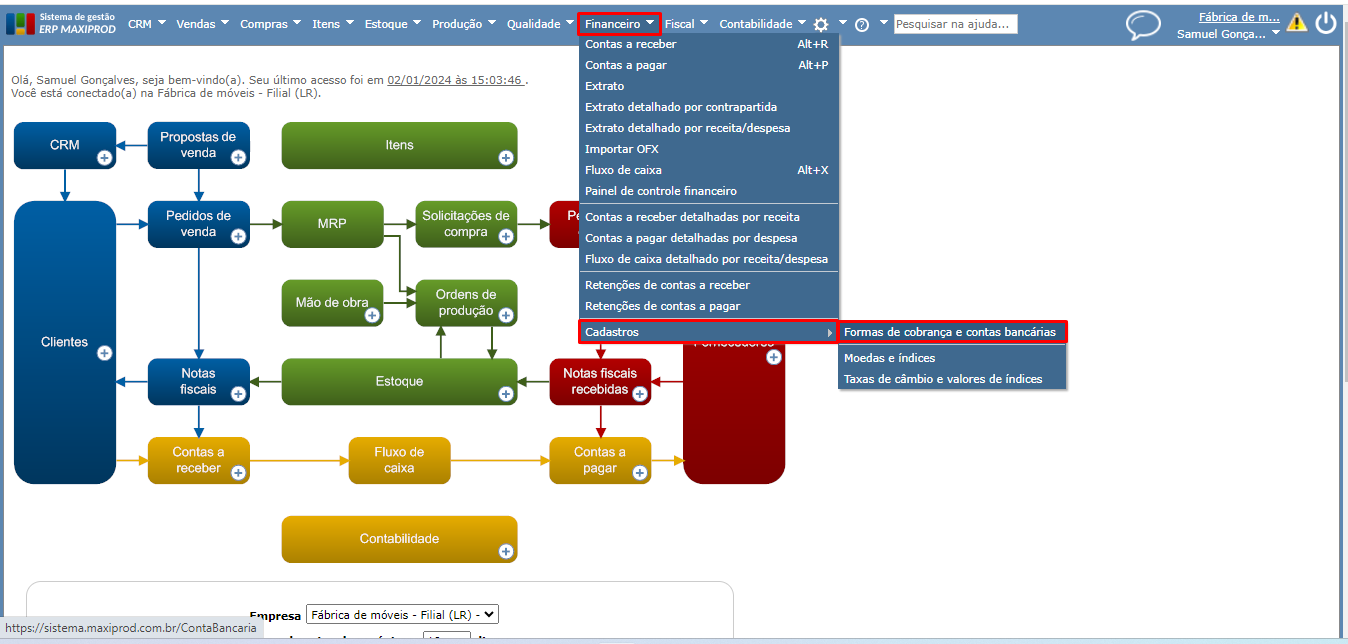Open Formas de cobrança e contas bancárias
The image size is (1348, 644).
pyautogui.click(x=952, y=332)
